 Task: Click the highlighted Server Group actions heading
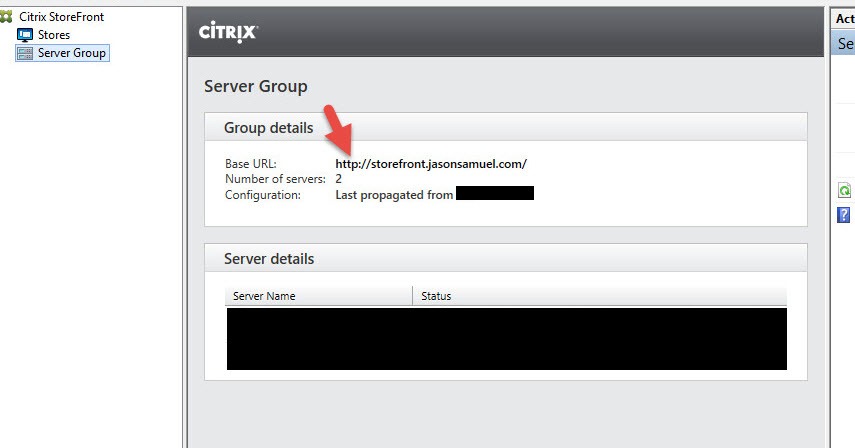[845, 44]
